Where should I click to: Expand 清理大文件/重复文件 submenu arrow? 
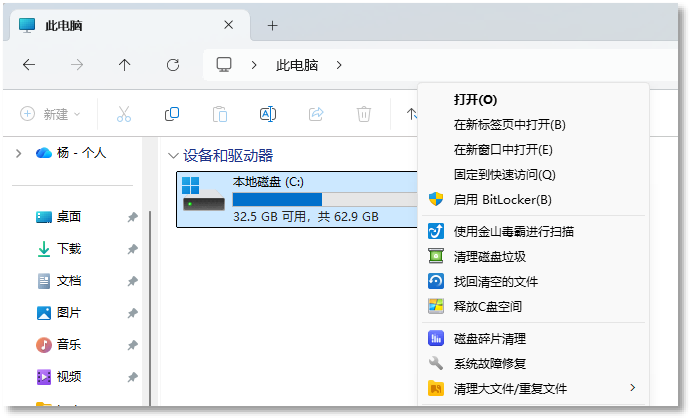pyautogui.click(x=632, y=388)
